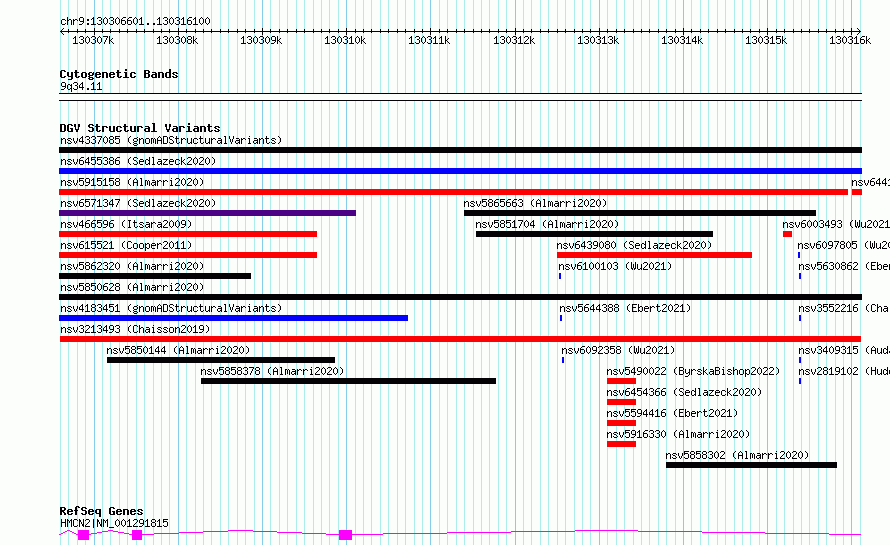Viewport: 890px width, 545px height.
Task: Click the nsv5850144 (Almarri2020) label
Action: pyautogui.click(x=178, y=350)
